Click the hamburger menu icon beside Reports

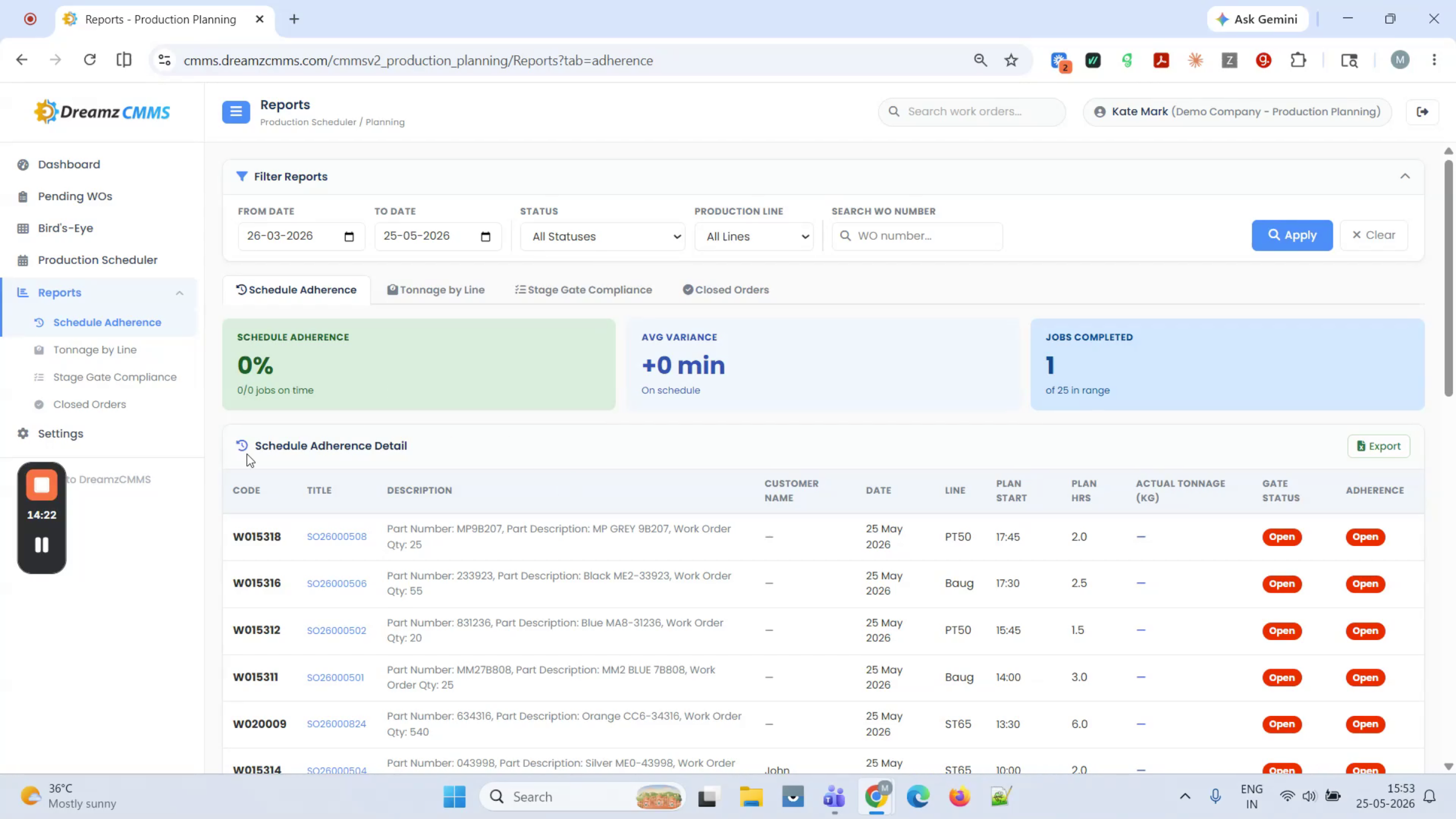[x=236, y=112]
